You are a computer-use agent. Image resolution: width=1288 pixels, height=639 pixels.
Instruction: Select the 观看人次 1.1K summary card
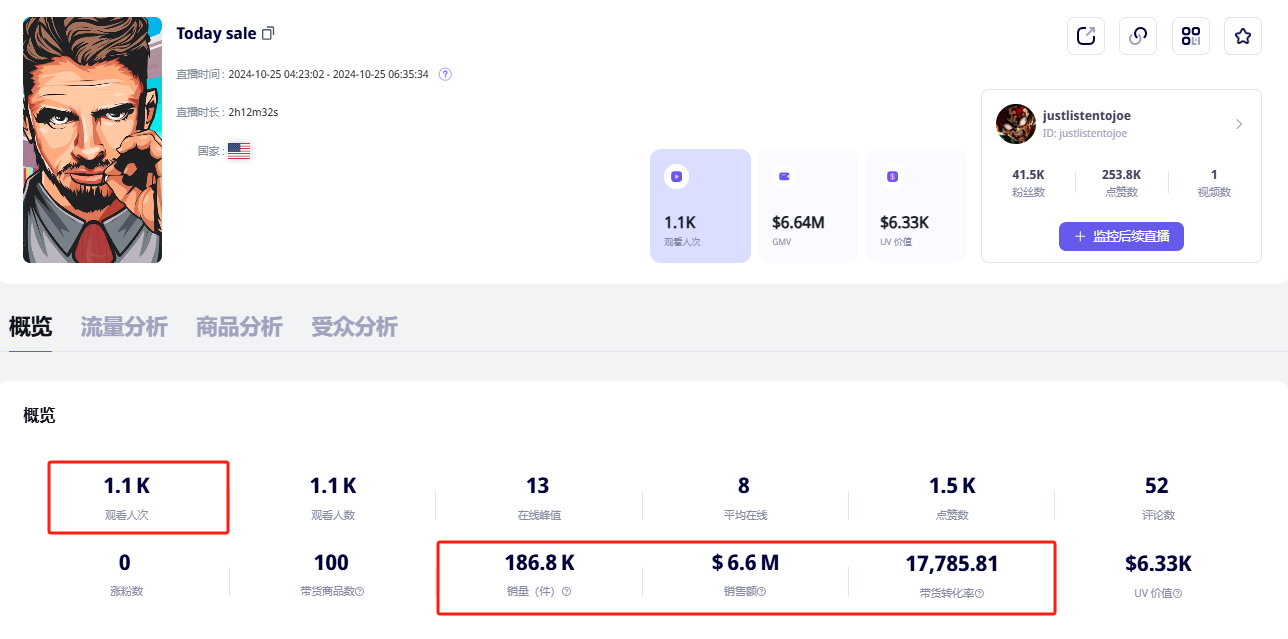(x=700, y=206)
